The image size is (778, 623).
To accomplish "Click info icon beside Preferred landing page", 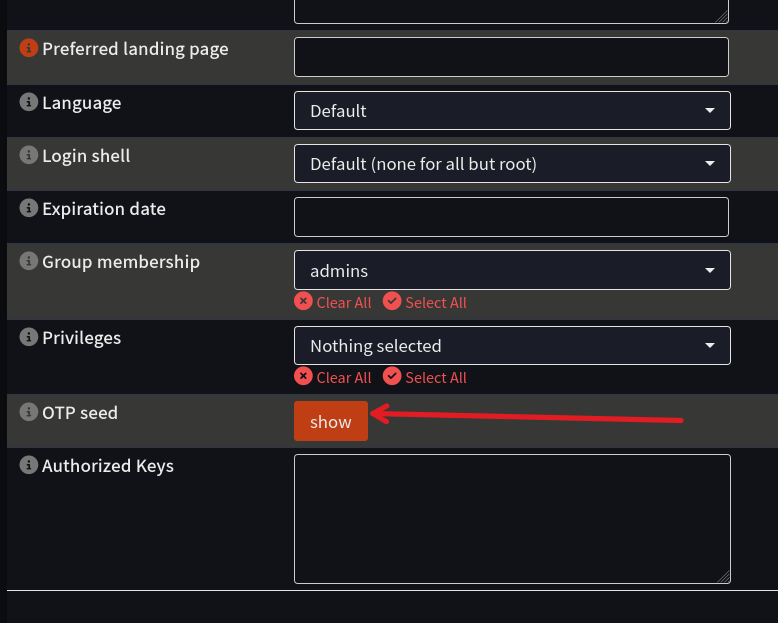I will pyautogui.click(x=29, y=48).
